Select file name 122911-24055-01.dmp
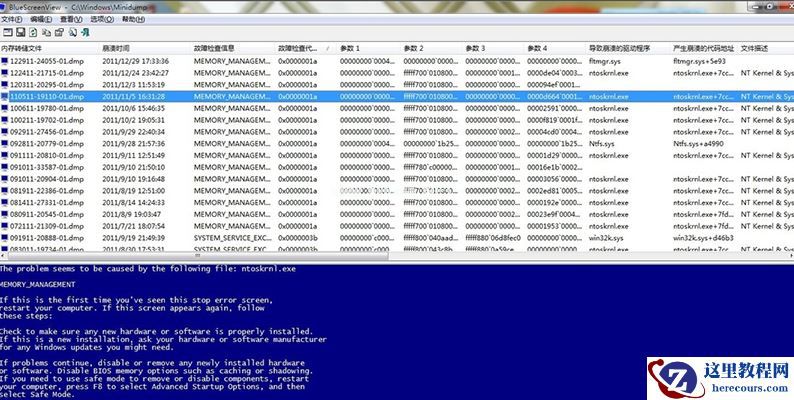Image resolution: width=794 pixels, height=400 pixels. click(47, 61)
